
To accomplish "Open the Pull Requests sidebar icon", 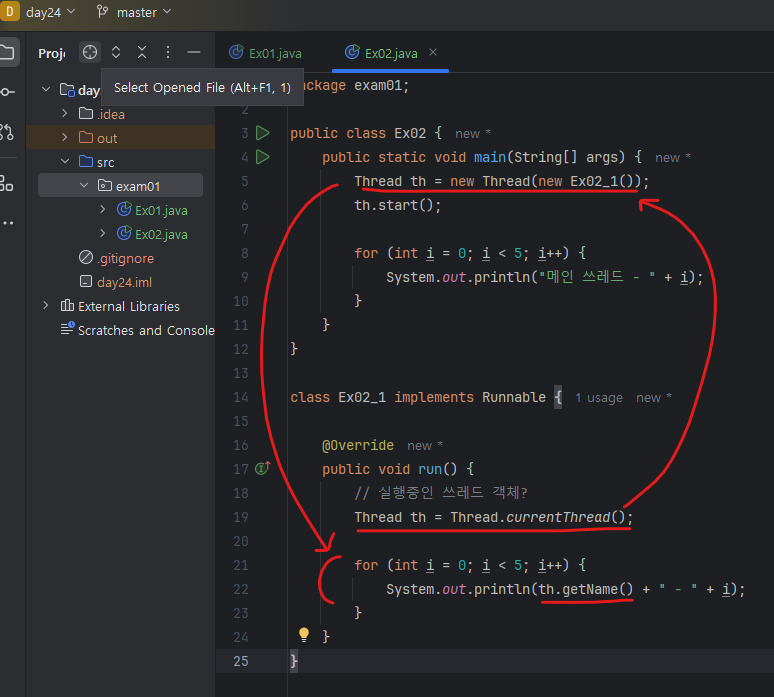I will [7, 132].
